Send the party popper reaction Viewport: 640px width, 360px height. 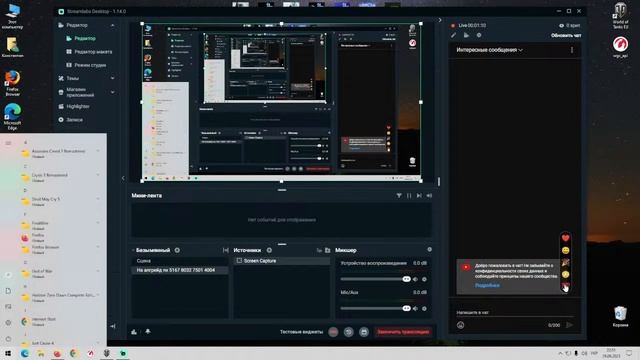[565, 262]
